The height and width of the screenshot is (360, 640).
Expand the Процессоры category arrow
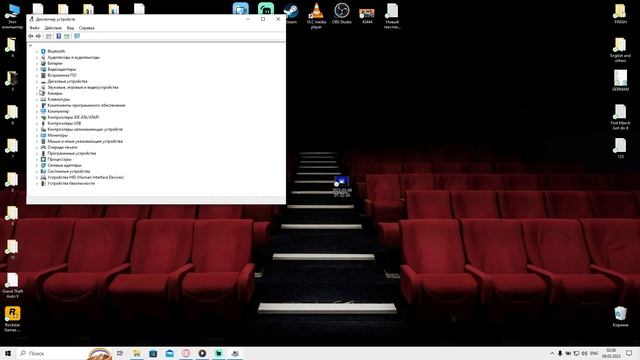click(37, 159)
